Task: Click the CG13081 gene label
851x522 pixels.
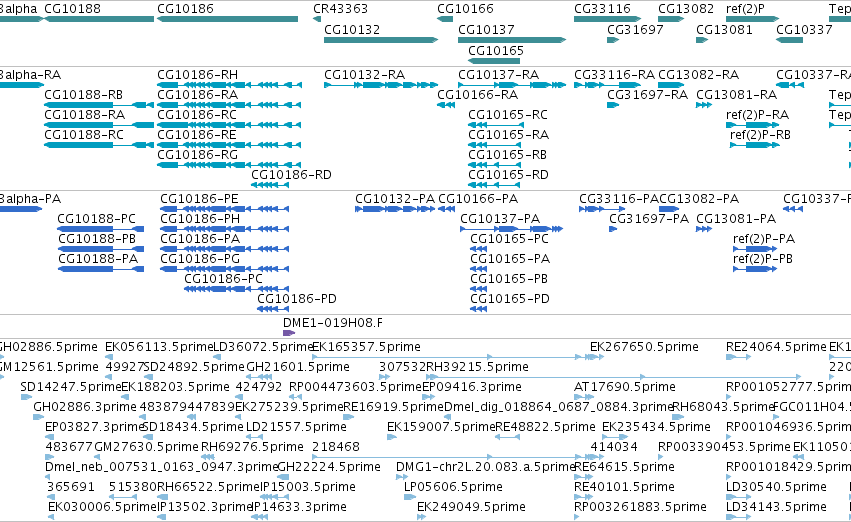Action: tap(724, 29)
